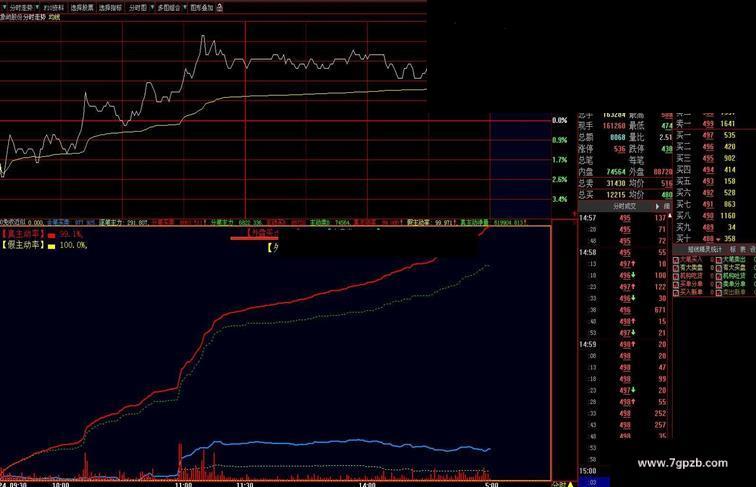This screenshot has height=487, width=756.
Task: Click the 标 button in 短线精灵统计 header
Action: coord(733,249)
